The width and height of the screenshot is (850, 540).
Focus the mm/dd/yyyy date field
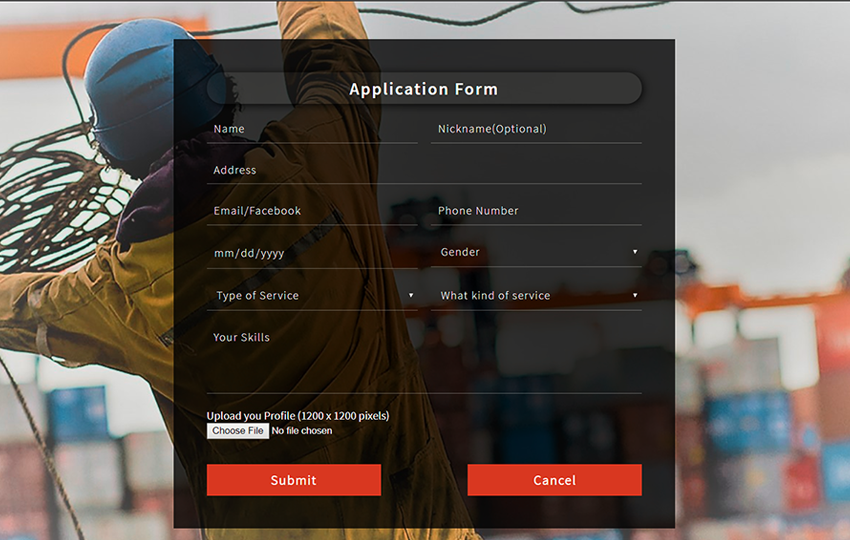[x=311, y=253]
